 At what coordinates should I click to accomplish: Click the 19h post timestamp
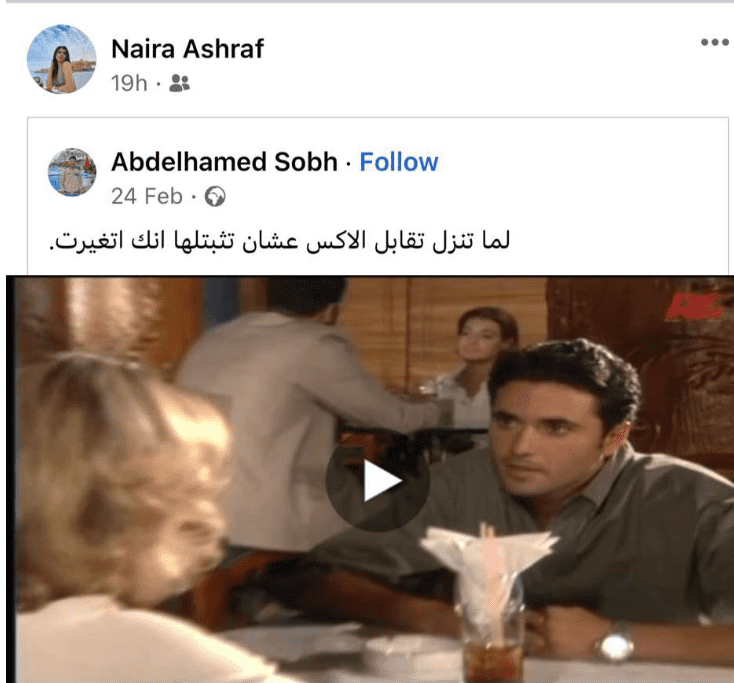[x=129, y=83]
